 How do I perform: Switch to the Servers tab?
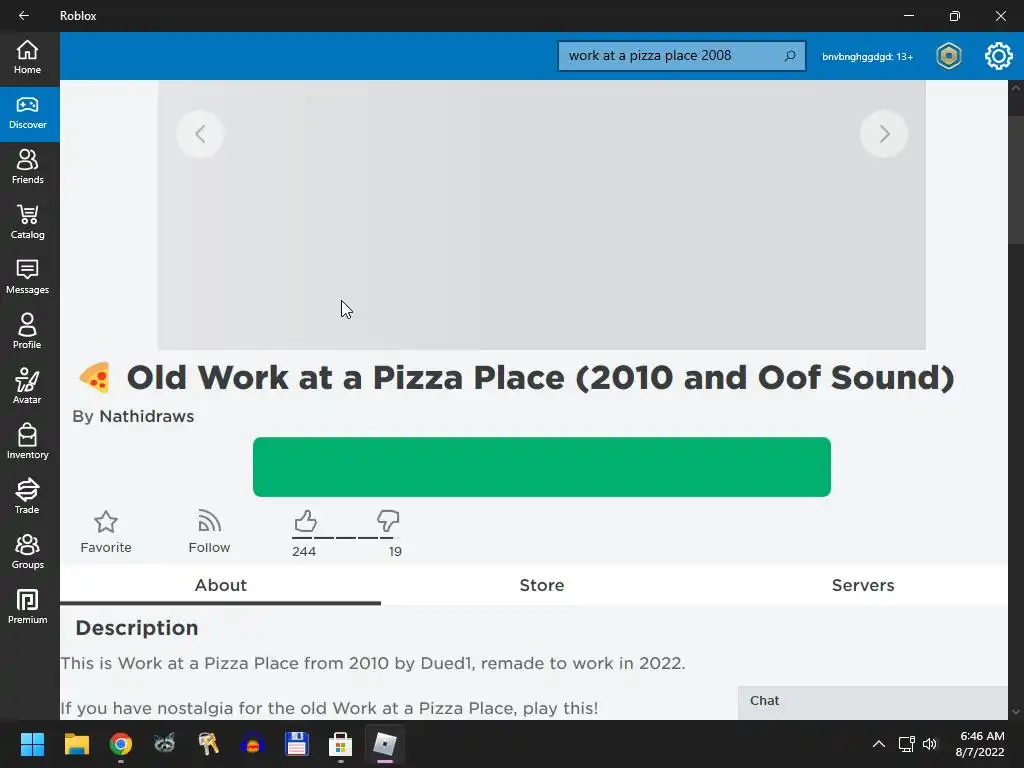coord(863,585)
